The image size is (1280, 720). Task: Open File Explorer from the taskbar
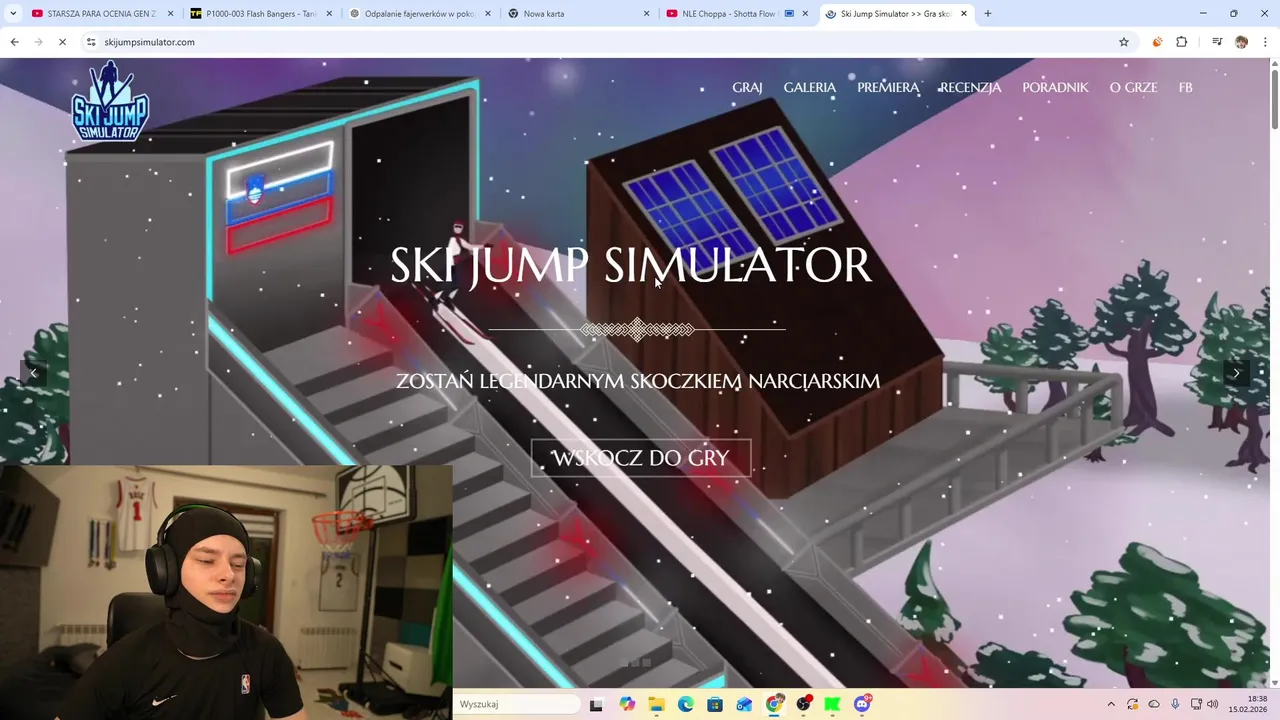click(656, 704)
